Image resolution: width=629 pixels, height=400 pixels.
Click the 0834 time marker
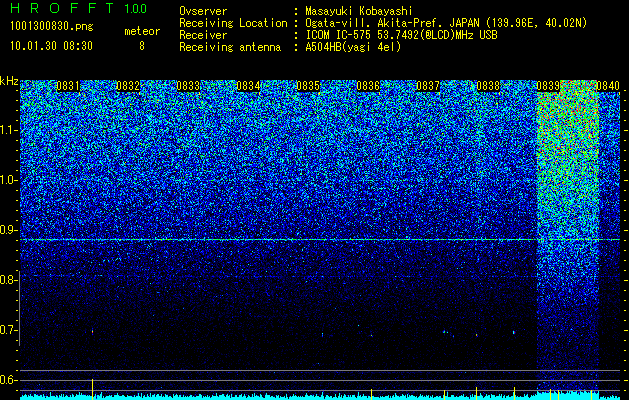tap(248, 86)
